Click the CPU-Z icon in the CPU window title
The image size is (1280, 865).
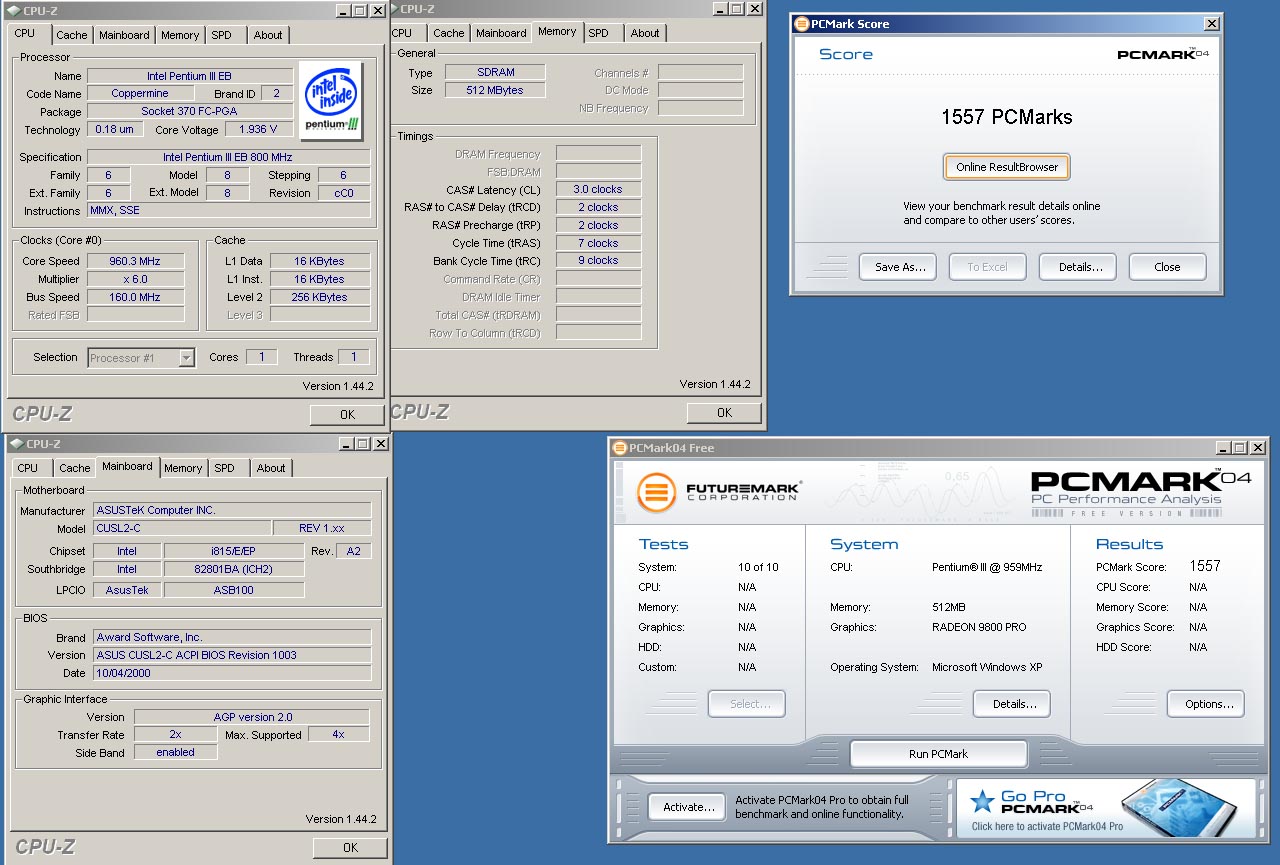tap(15, 11)
